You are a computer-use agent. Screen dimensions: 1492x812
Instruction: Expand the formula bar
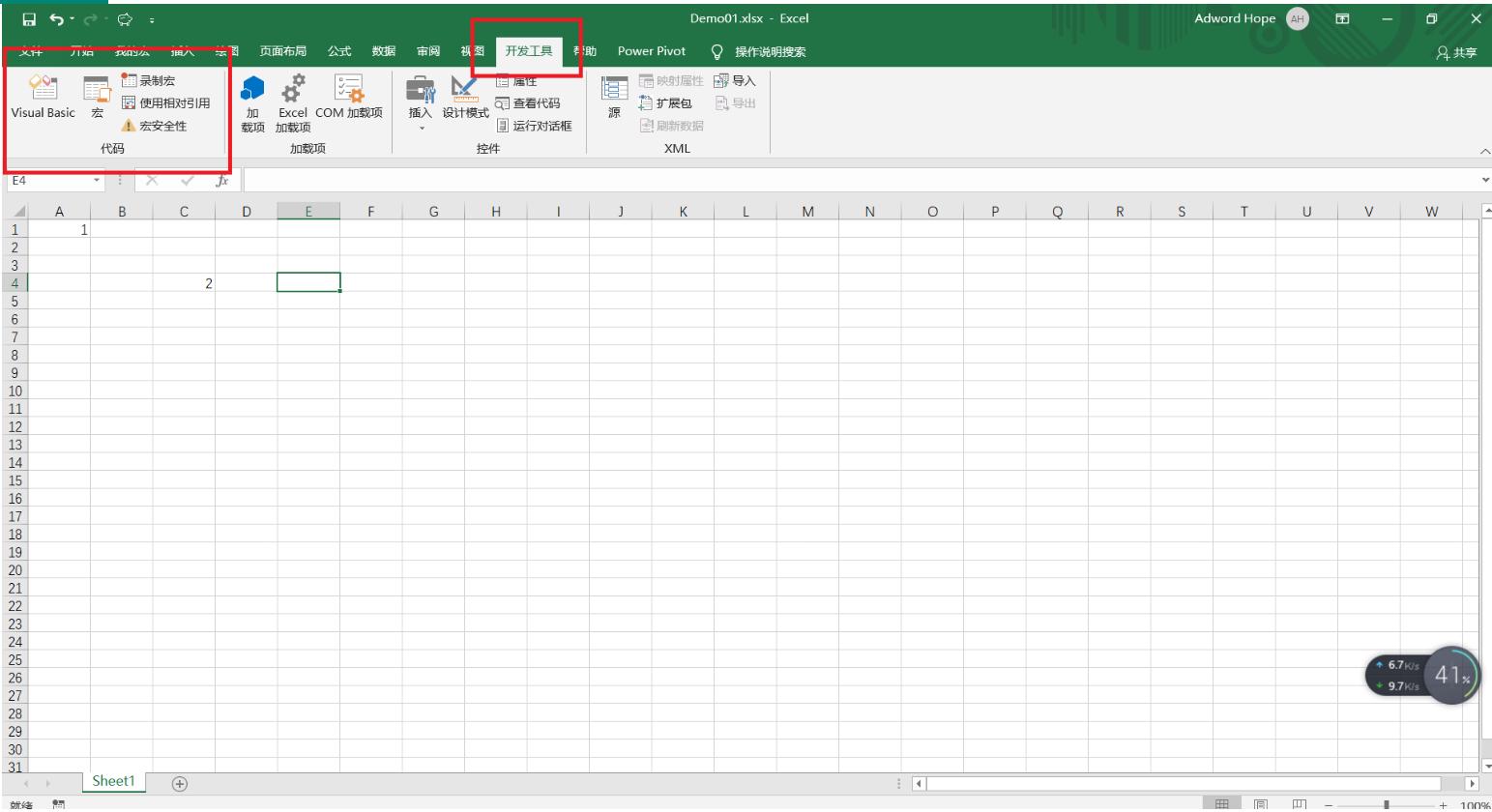[x=1485, y=181]
